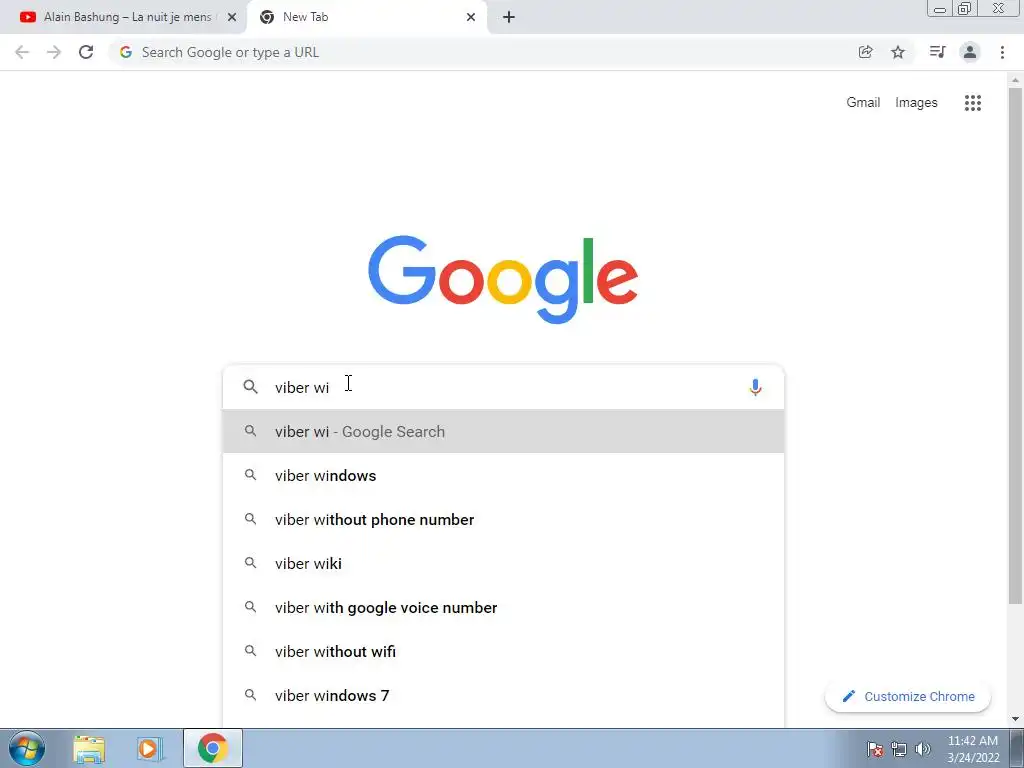Reload the page
The height and width of the screenshot is (768, 1024).
[x=86, y=52]
